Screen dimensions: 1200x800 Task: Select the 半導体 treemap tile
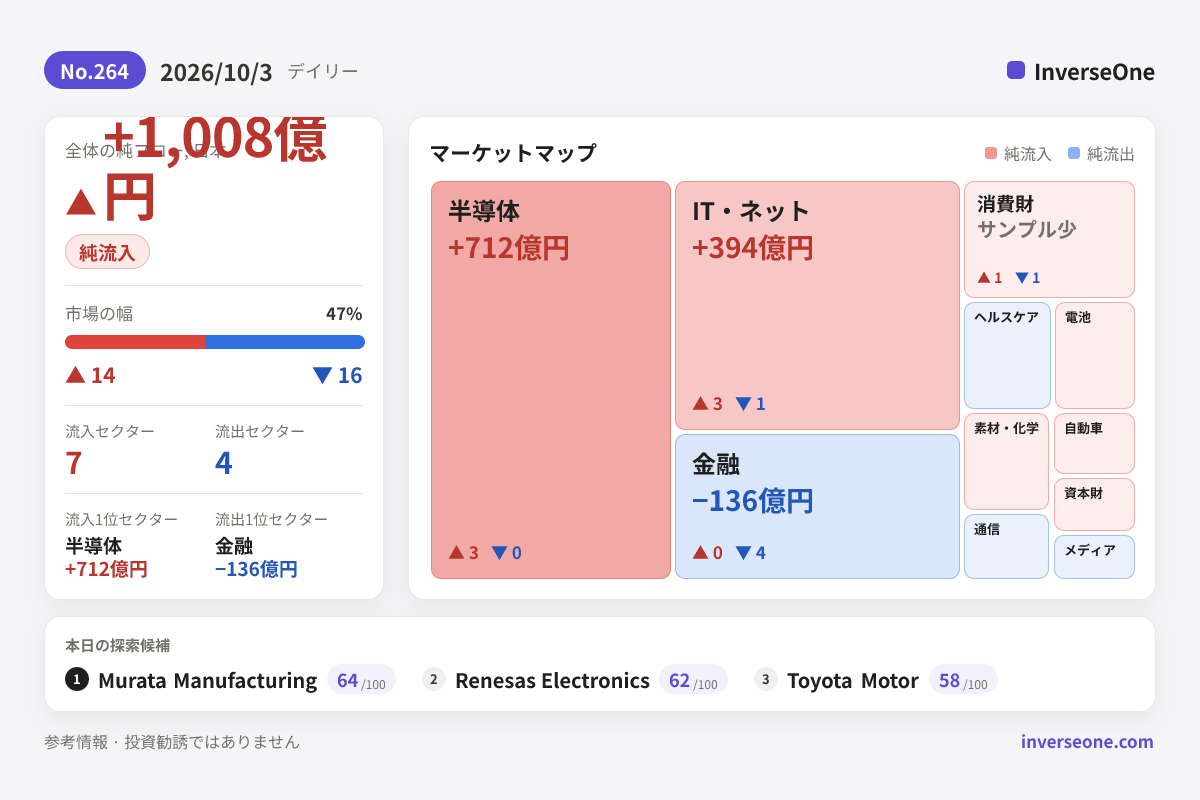pos(551,380)
